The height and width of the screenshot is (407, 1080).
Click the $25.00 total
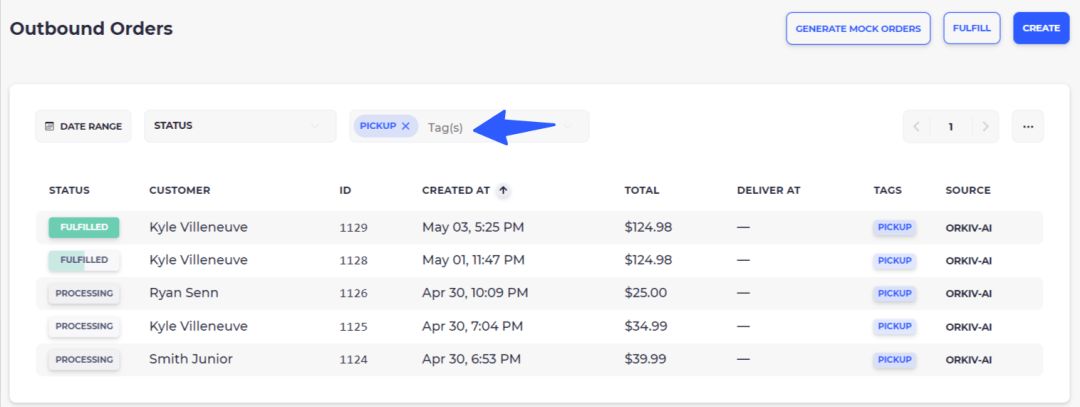[x=645, y=293]
